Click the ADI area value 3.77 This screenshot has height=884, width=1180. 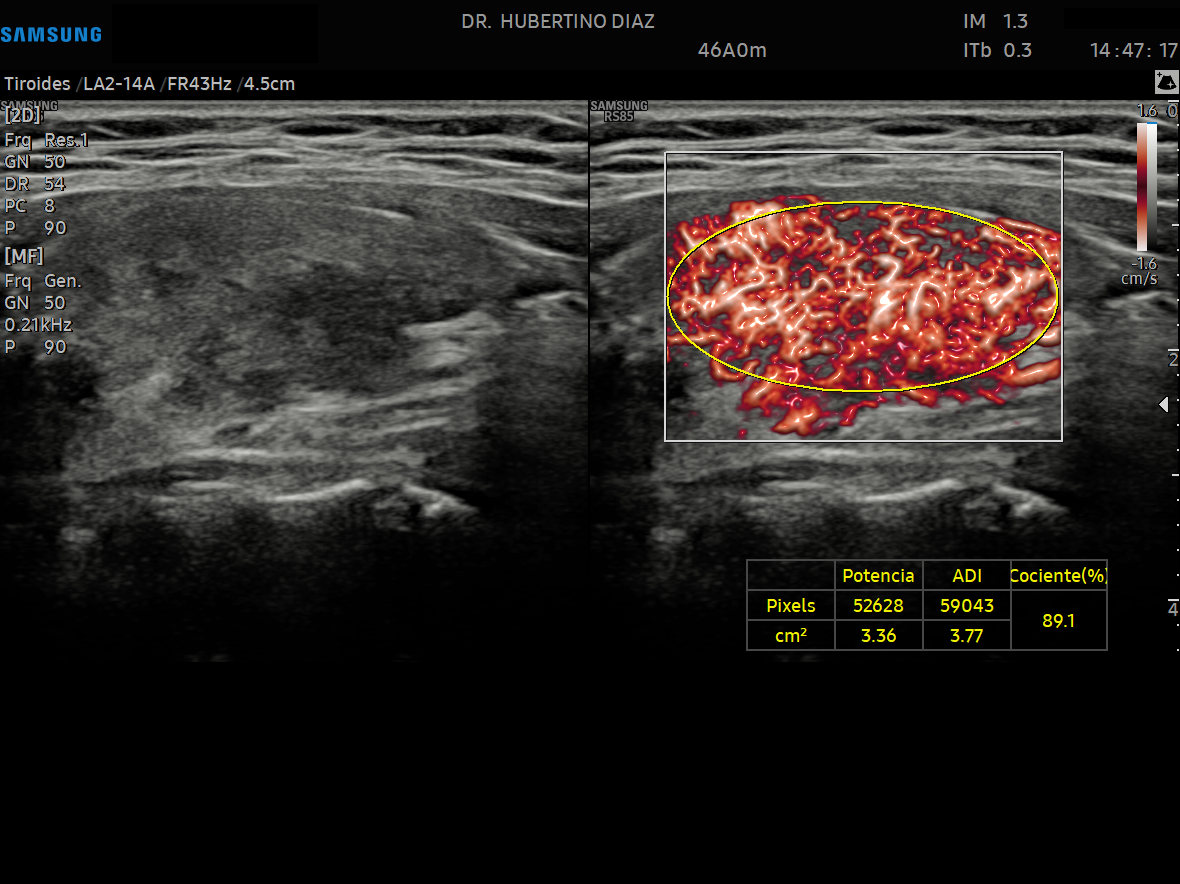tap(966, 635)
